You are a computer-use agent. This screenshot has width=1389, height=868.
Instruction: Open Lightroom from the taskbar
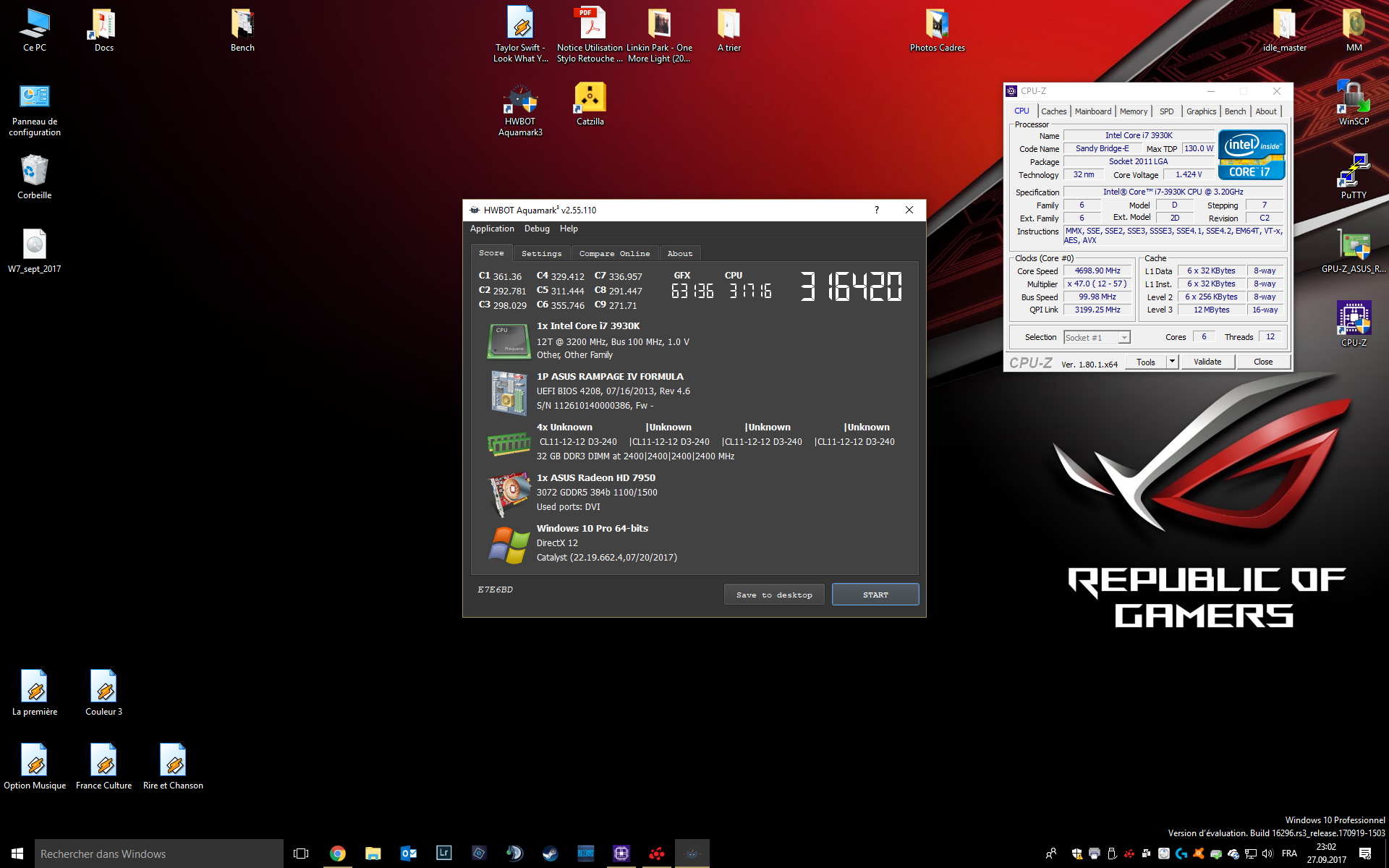coord(443,854)
